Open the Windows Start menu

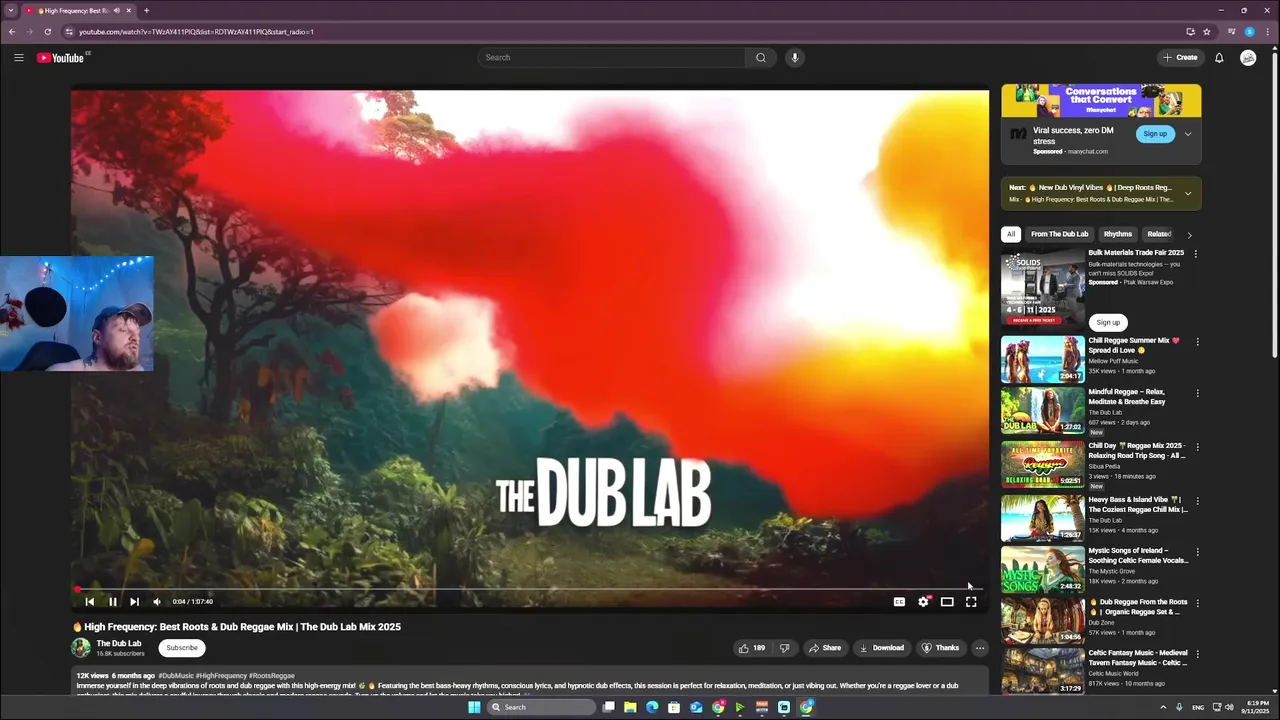(x=474, y=707)
